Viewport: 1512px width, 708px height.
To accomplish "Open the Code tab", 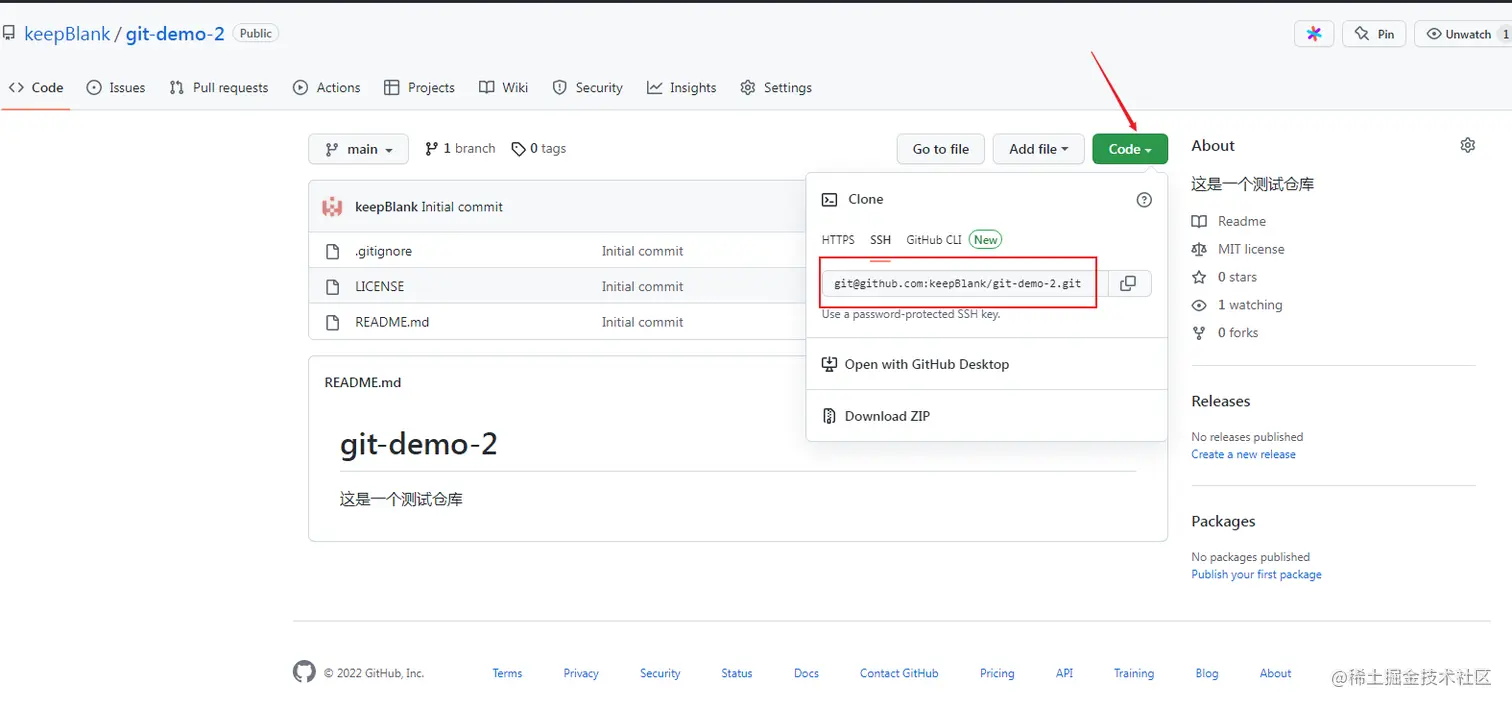I will click(x=36, y=88).
